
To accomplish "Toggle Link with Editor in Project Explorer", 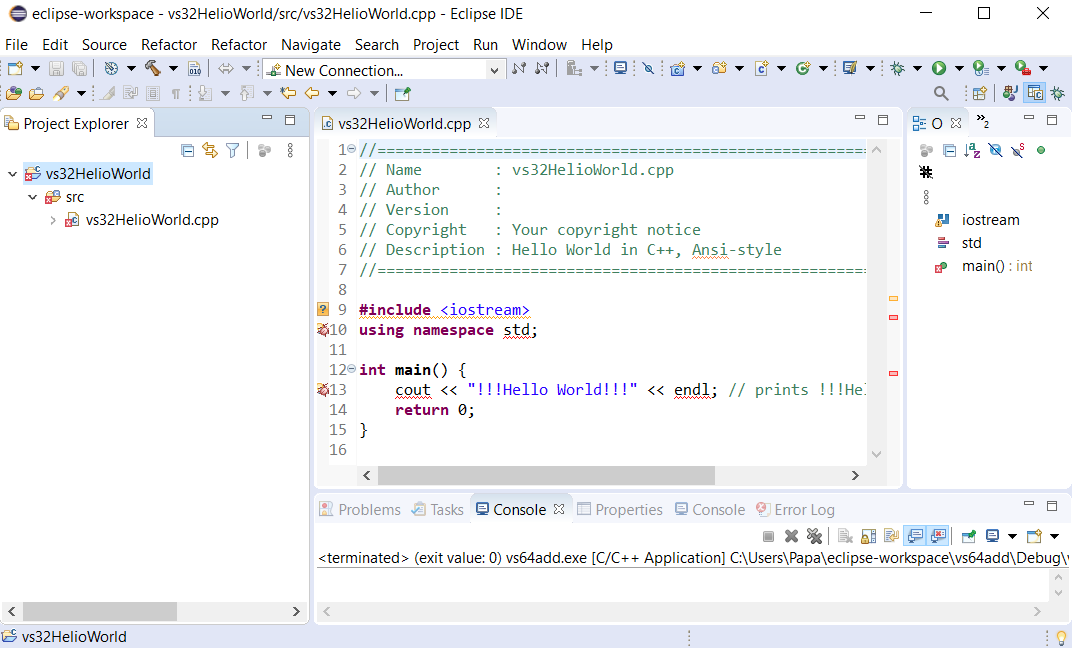I will (x=210, y=150).
